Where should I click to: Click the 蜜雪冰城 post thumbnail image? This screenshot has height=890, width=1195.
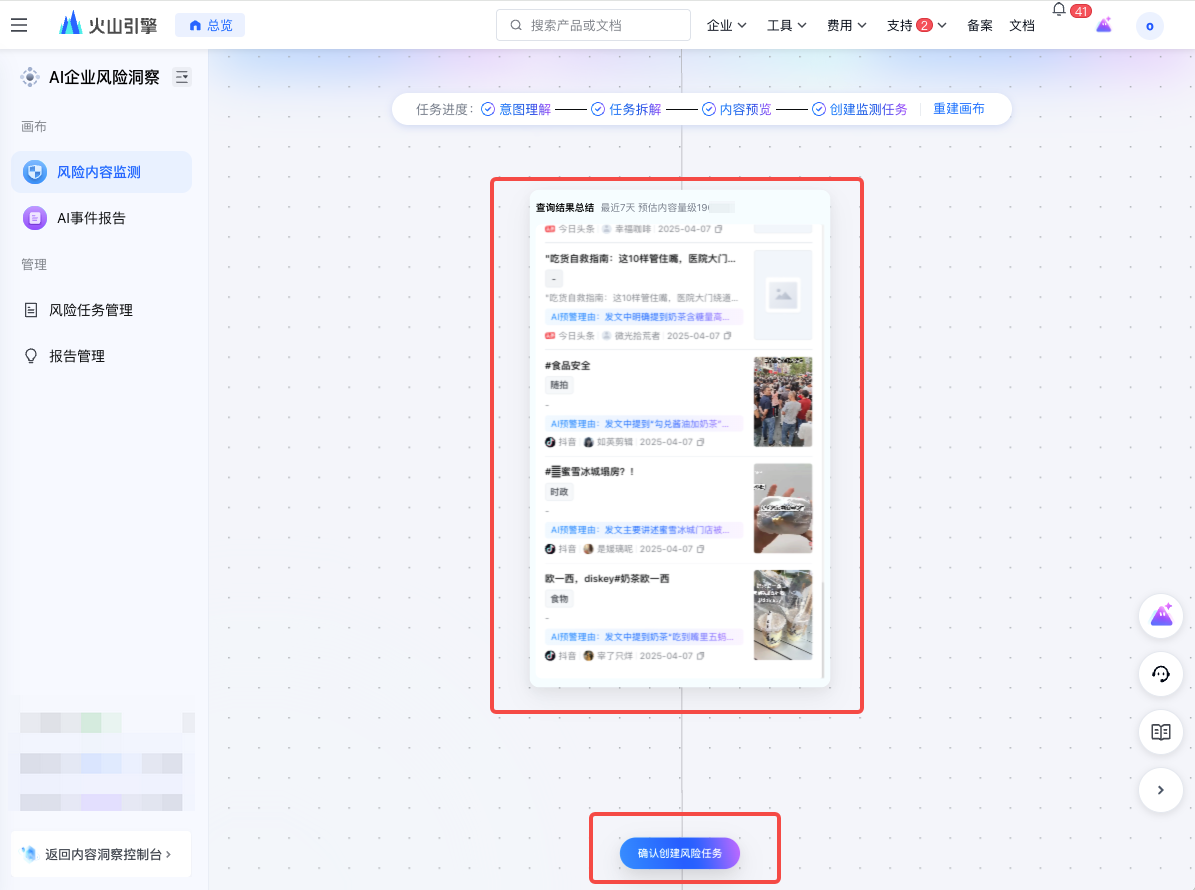[x=782, y=508]
